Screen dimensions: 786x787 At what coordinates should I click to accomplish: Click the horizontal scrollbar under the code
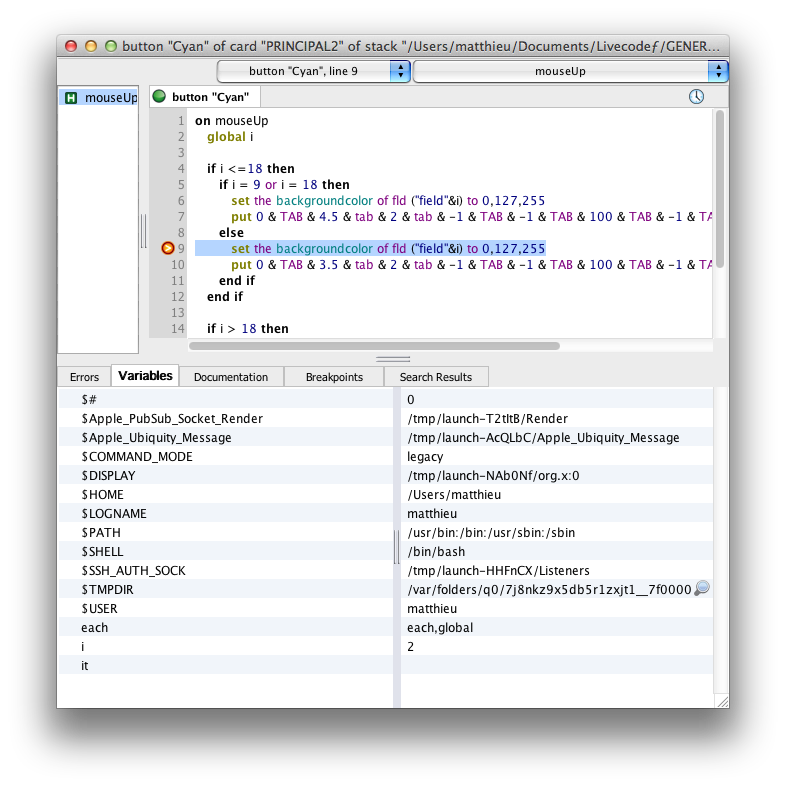coord(374,346)
